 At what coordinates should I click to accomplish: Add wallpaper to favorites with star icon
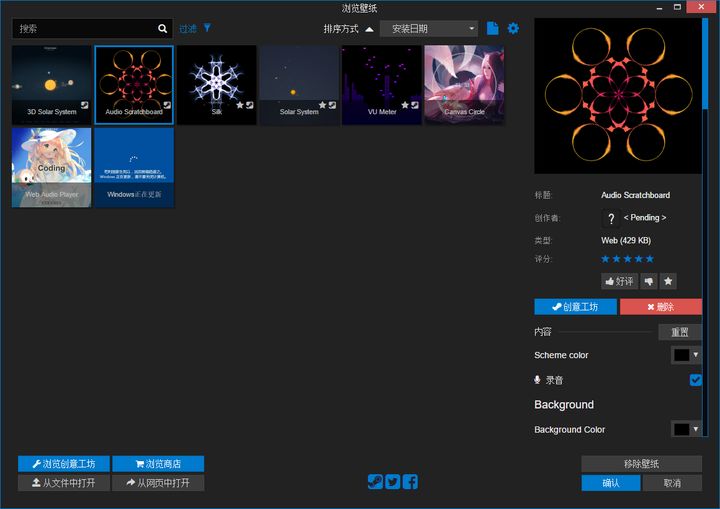(668, 281)
